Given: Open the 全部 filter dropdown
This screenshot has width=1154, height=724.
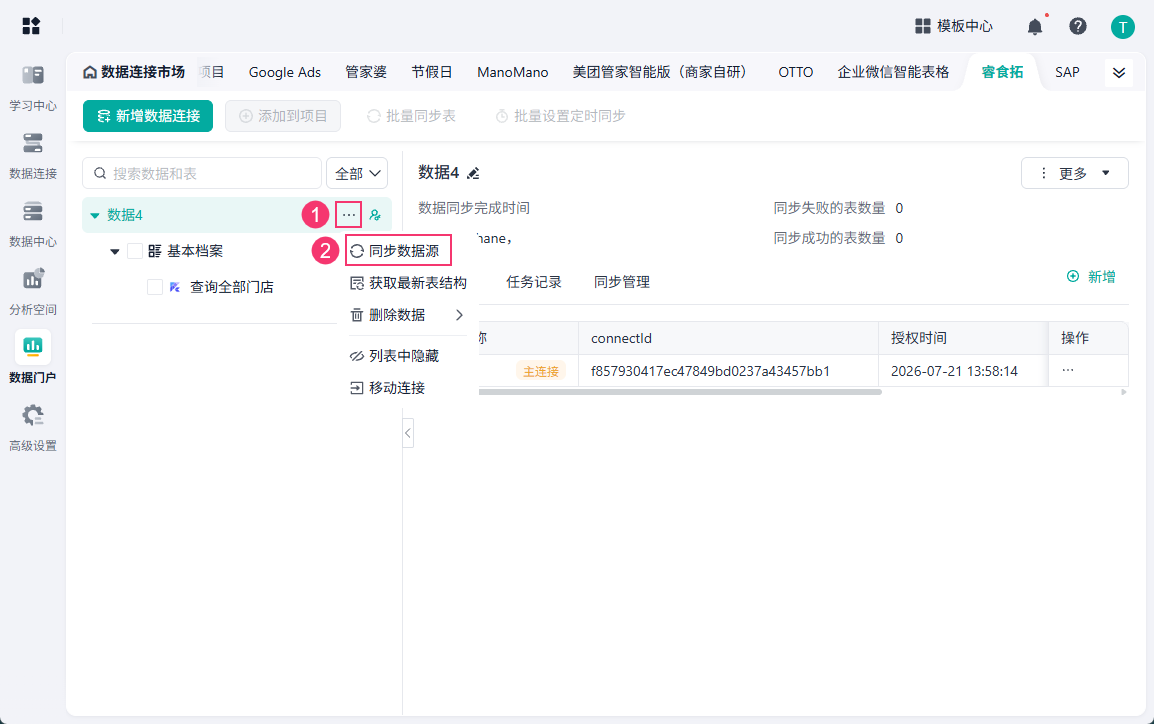Looking at the screenshot, I should point(357,174).
